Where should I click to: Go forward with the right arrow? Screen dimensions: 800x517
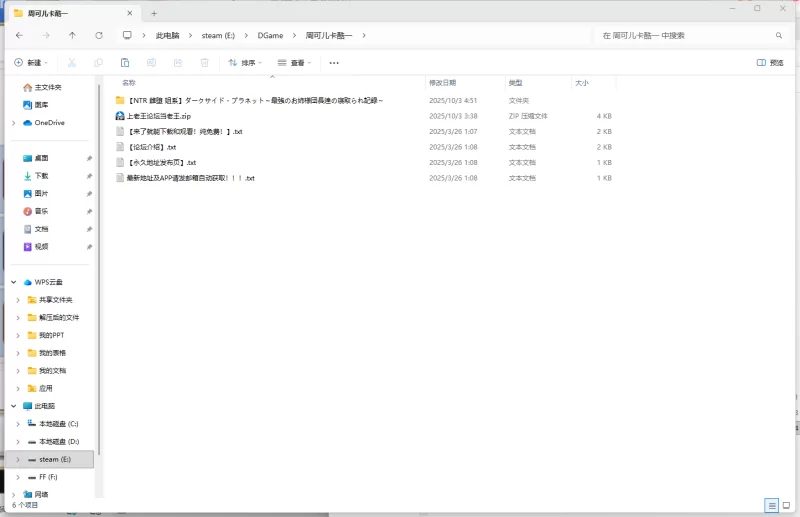tap(46, 35)
